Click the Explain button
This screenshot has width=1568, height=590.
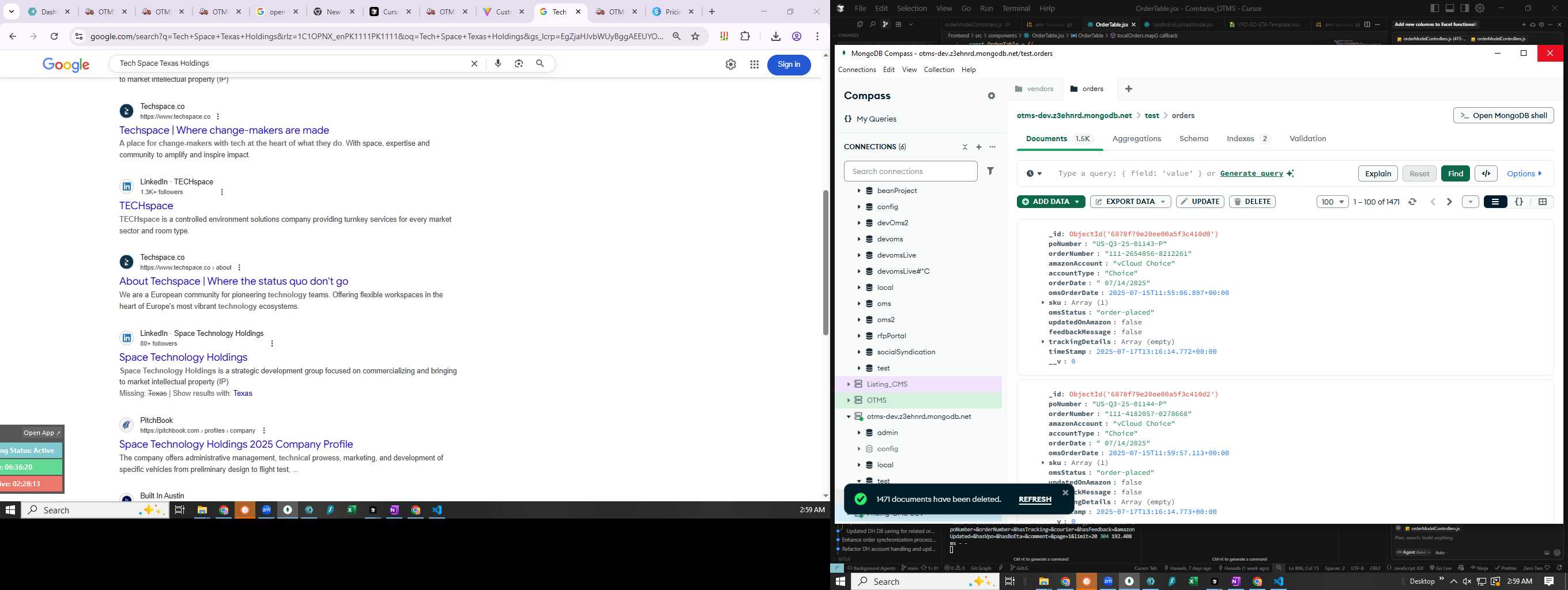[x=1378, y=173]
